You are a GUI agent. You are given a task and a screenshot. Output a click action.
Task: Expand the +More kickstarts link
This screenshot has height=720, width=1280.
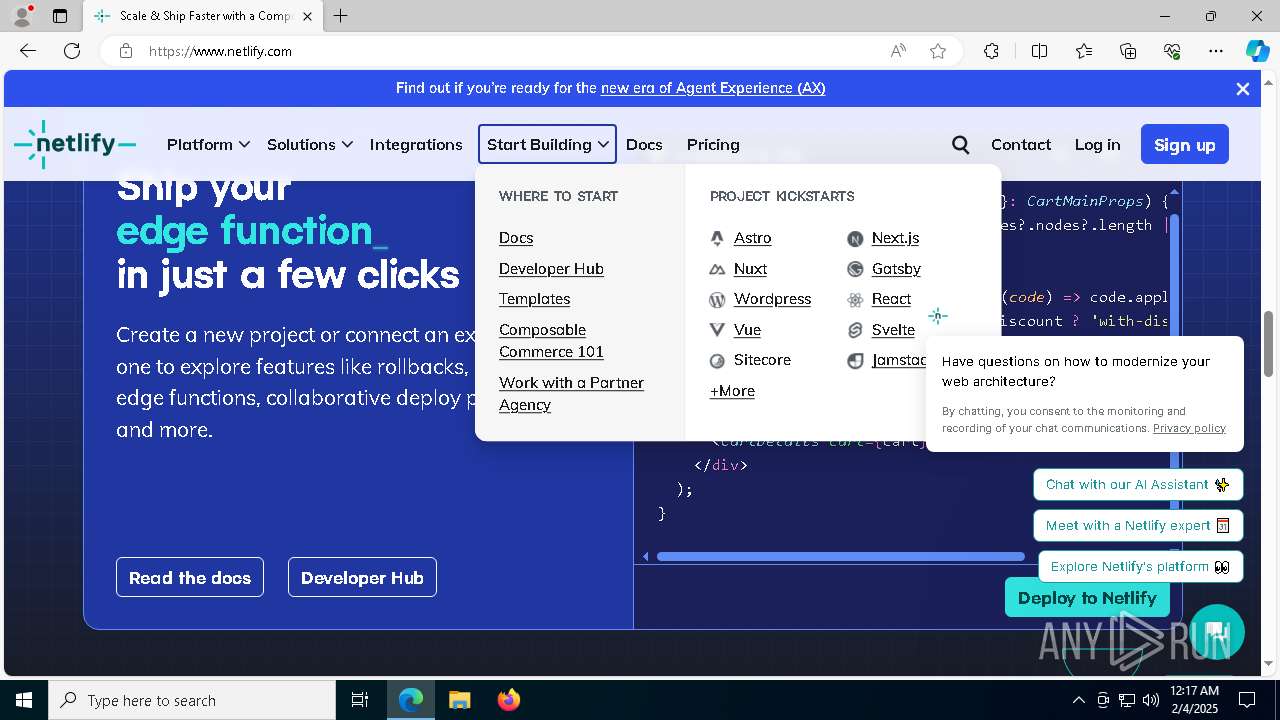(732, 391)
